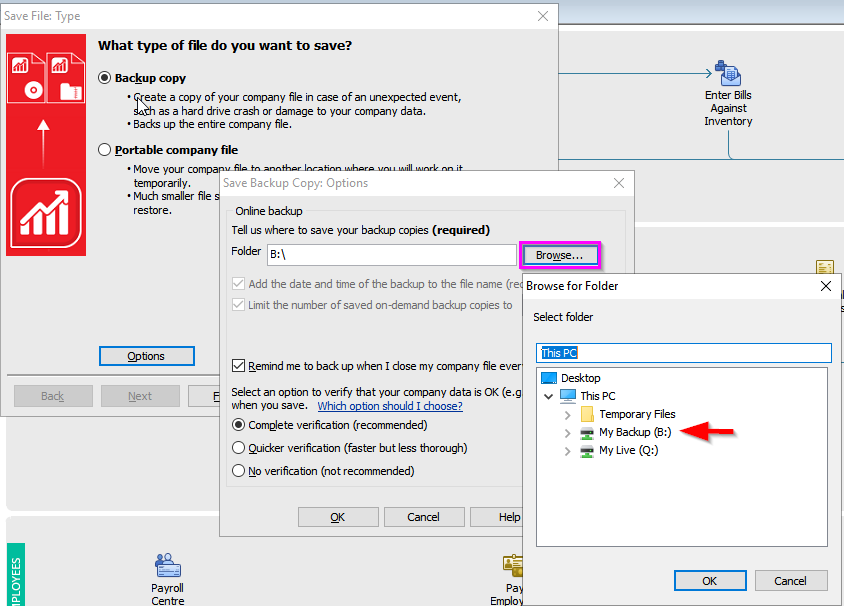Select 'Desktop' tree row text
The width and height of the screenshot is (844, 606).
580,378
